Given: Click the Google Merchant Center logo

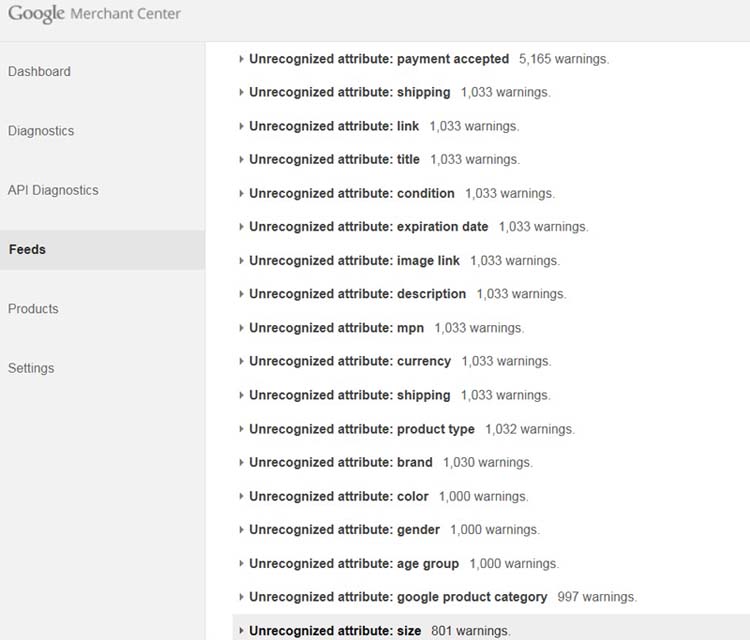Looking at the screenshot, I should click(94, 14).
